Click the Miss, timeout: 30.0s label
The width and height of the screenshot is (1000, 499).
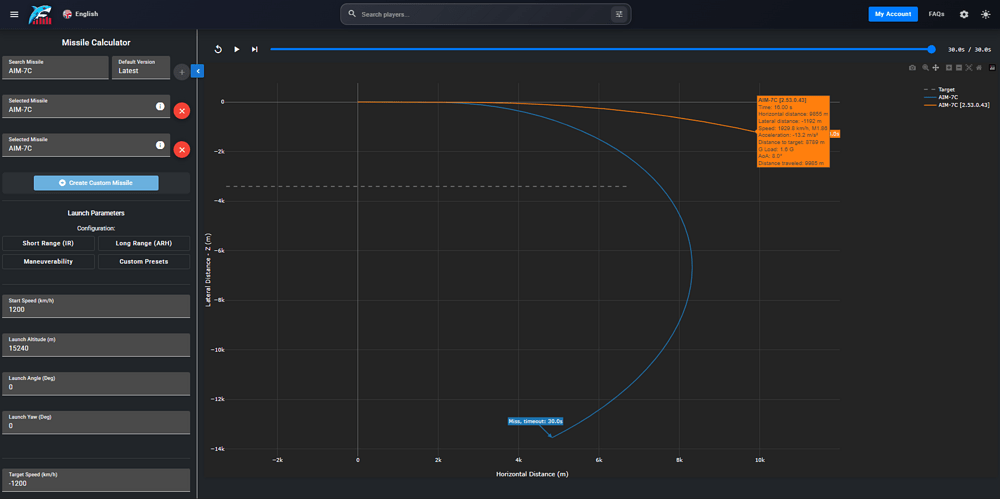pyautogui.click(x=535, y=421)
